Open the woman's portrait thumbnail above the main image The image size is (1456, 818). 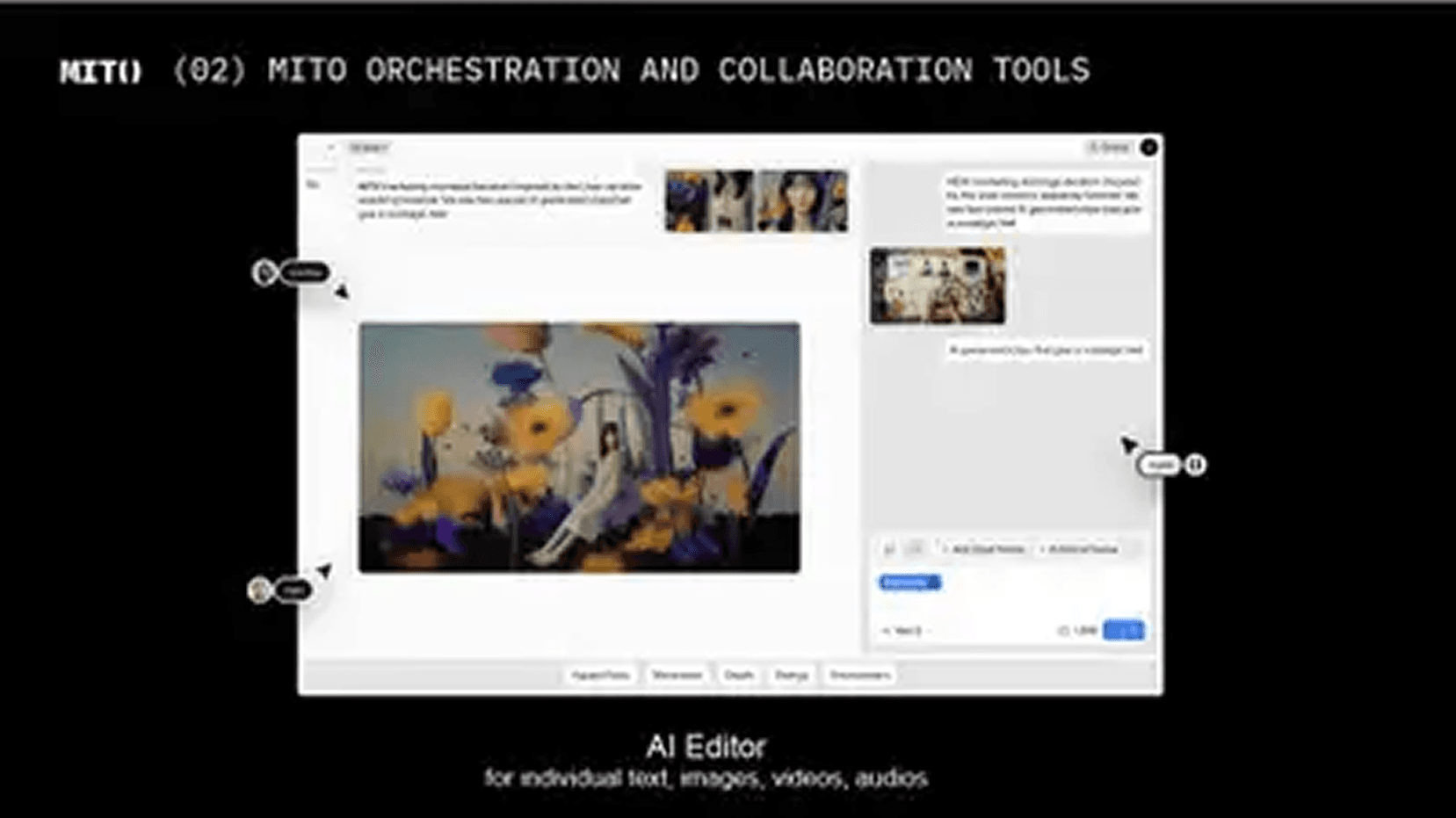pyautogui.click(x=802, y=201)
